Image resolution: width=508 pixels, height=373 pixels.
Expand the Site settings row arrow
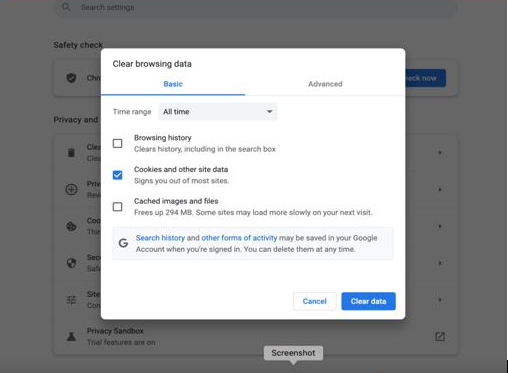(440, 300)
